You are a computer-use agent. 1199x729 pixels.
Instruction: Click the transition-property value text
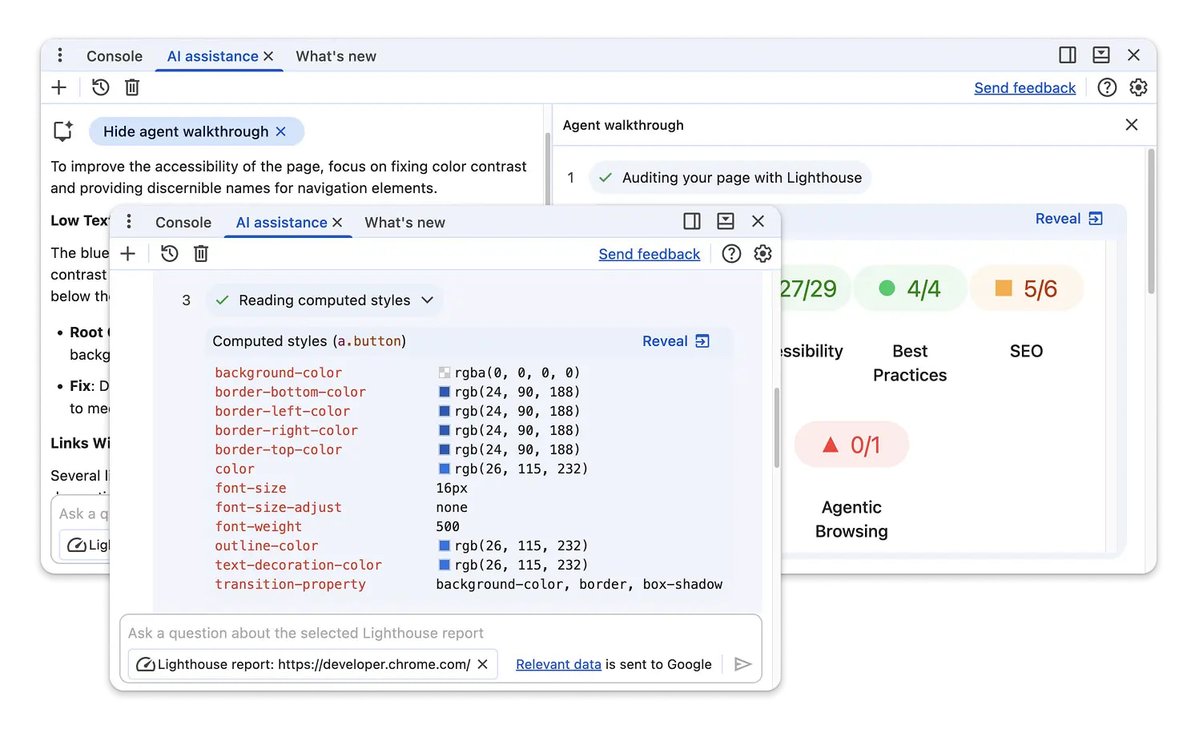coord(579,584)
